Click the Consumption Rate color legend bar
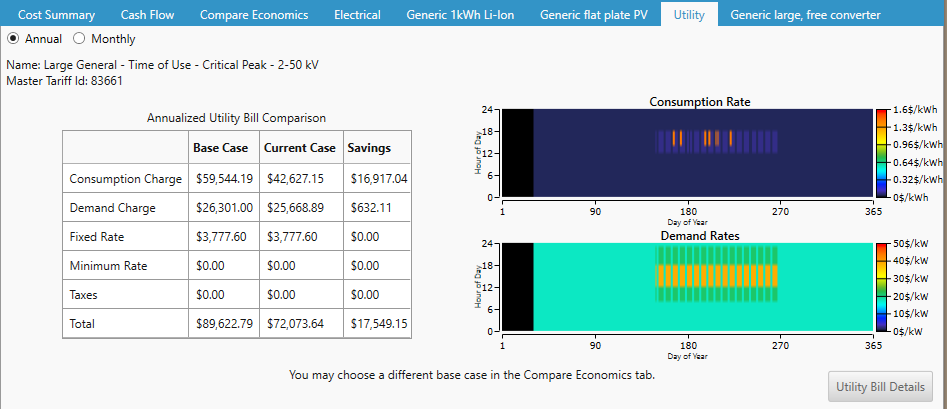Viewport: 947px width, 409px height. tap(881, 153)
